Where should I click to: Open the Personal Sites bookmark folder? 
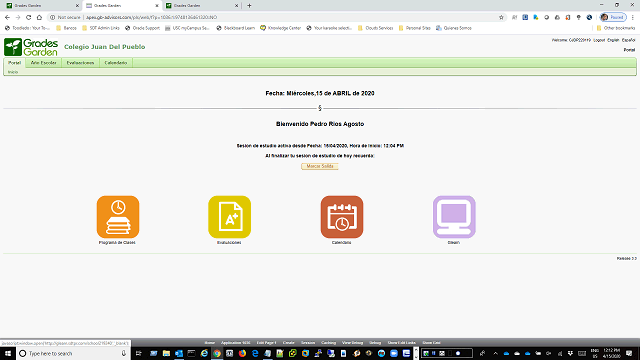415,28
